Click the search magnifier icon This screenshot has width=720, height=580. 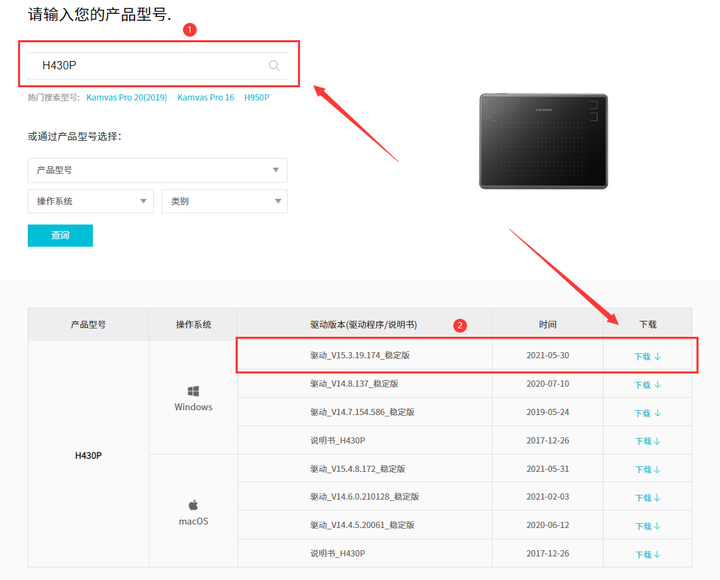[x=274, y=66]
